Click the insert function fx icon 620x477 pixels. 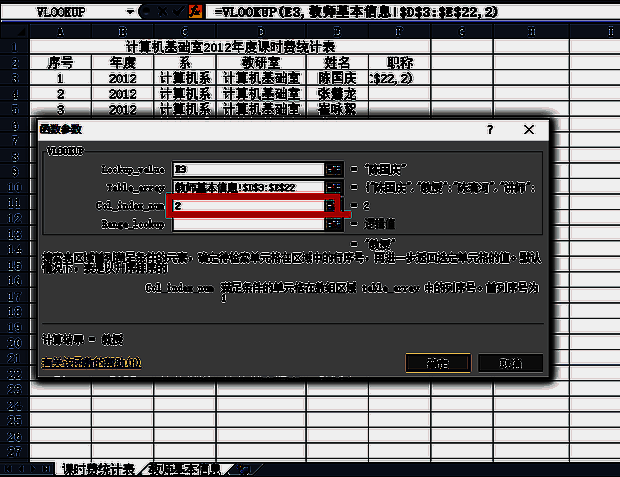tap(195, 12)
